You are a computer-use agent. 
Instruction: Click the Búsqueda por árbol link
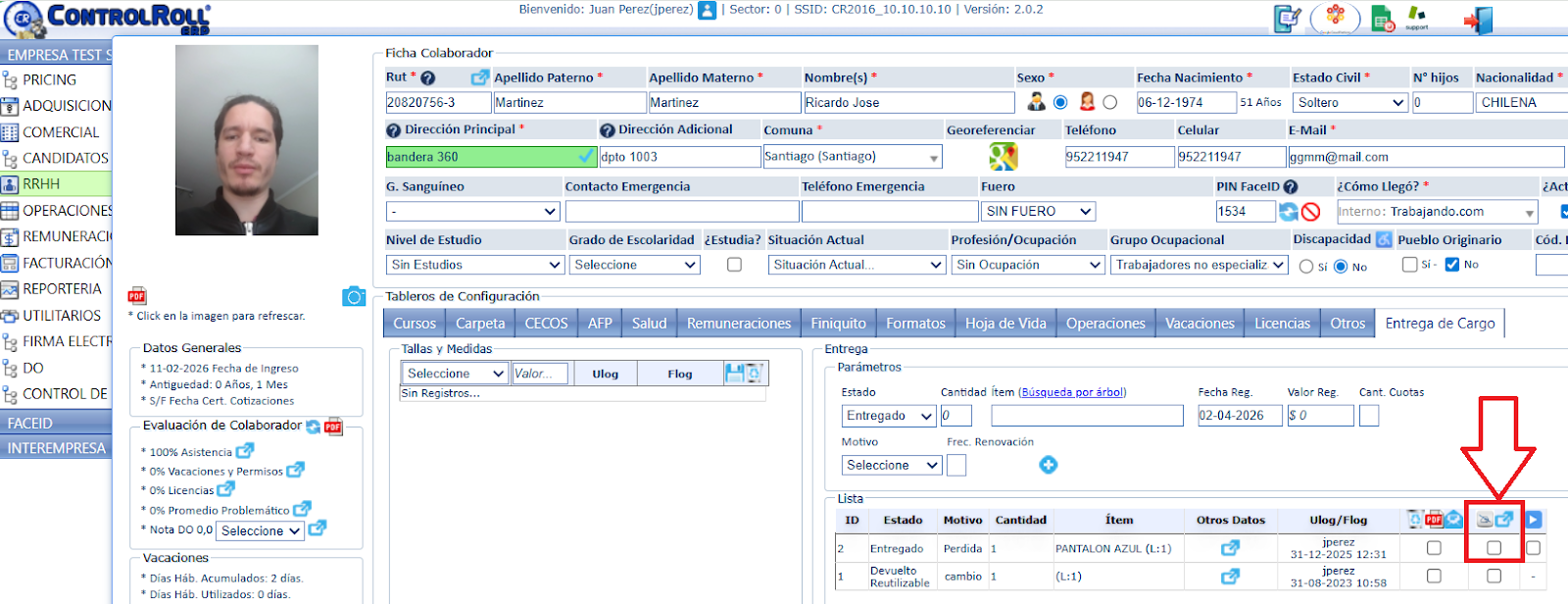[x=1072, y=392]
